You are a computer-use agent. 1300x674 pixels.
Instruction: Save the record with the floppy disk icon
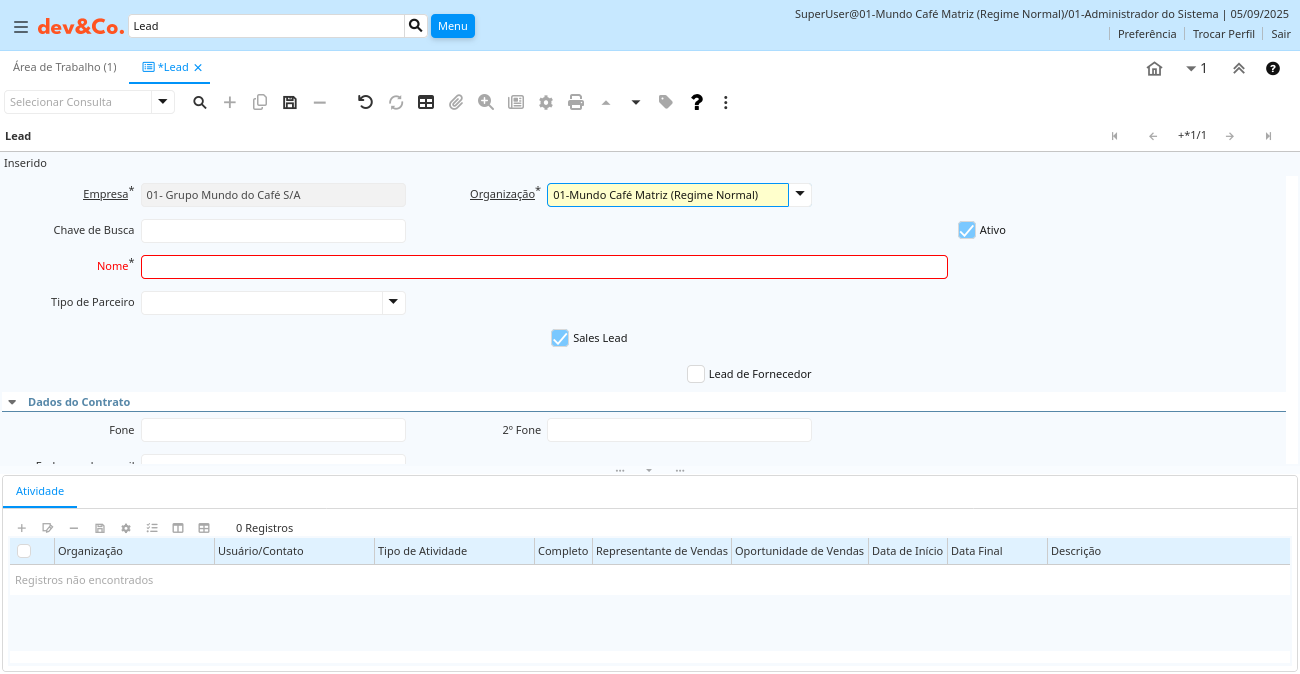click(x=290, y=102)
